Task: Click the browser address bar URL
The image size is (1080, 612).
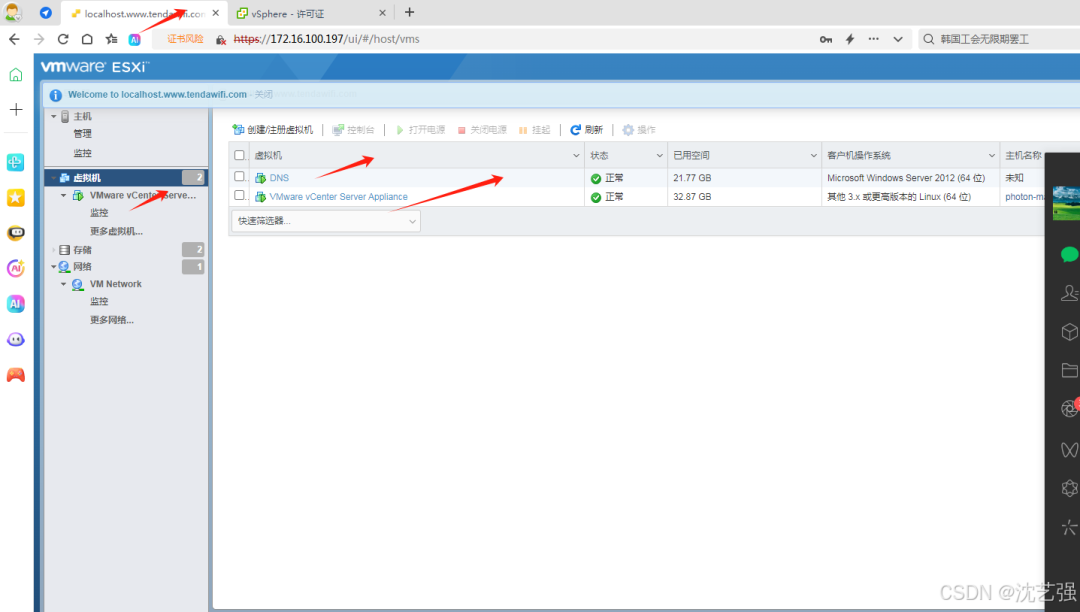Action: (326, 39)
